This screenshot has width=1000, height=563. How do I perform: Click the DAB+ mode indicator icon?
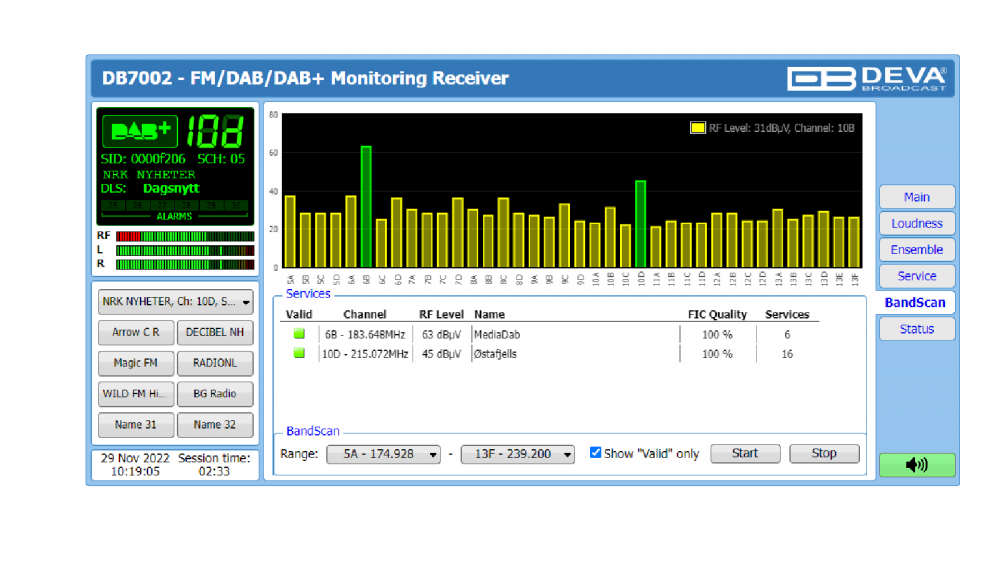click(139, 131)
